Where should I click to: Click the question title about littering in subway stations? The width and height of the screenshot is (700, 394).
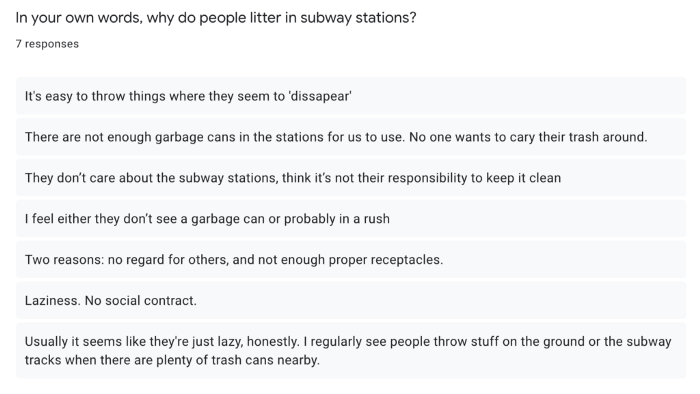[x=216, y=18]
